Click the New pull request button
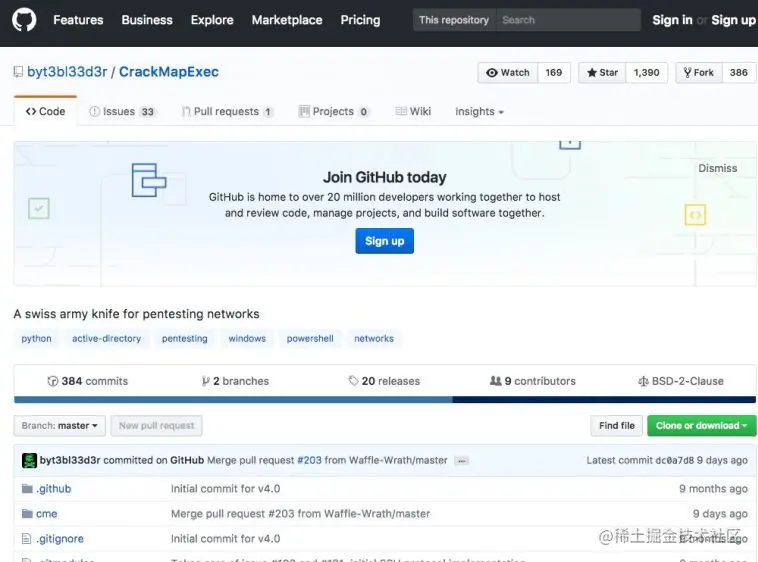The image size is (758, 562). (x=157, y=426)
